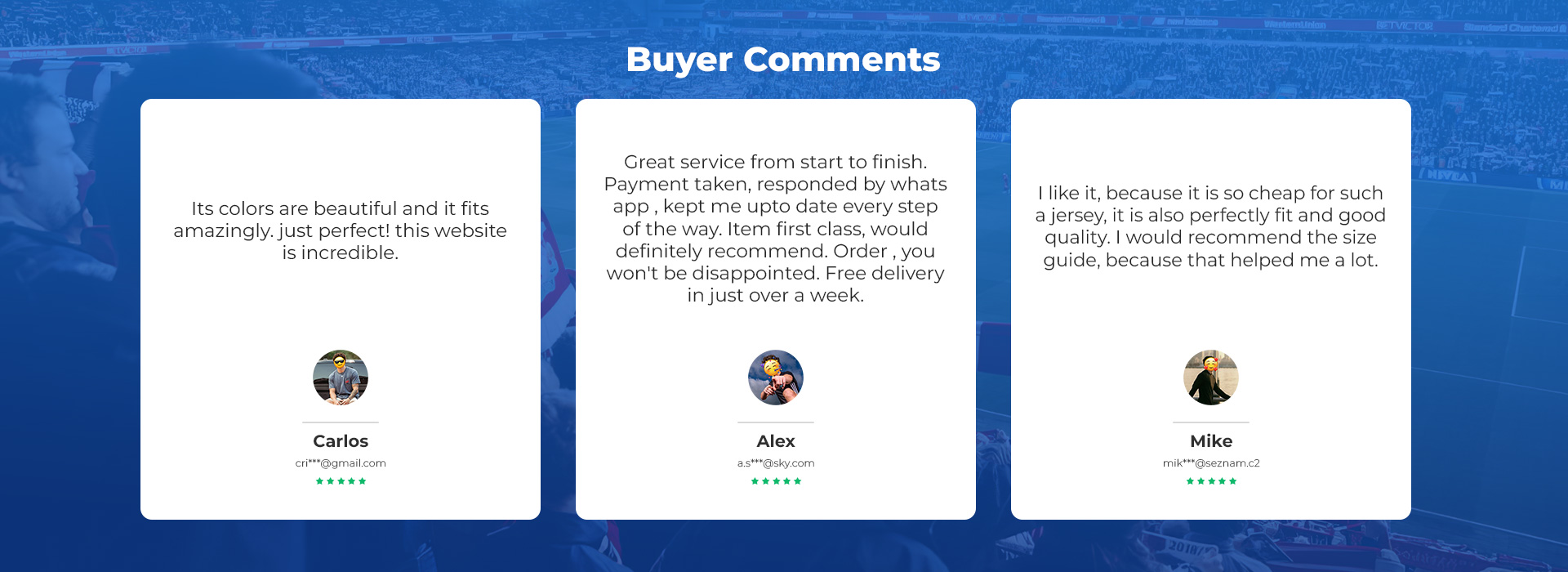Image resolution: width=1568 pixels, height=572 pixels.
Task: Click the last star in Mike's rating
Action: 1233,481
